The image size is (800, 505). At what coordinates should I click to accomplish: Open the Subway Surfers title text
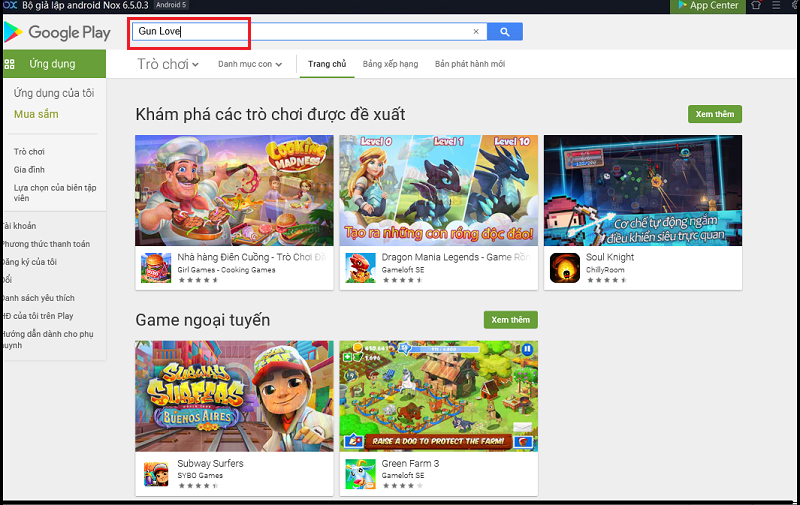[x=210, y=463]
